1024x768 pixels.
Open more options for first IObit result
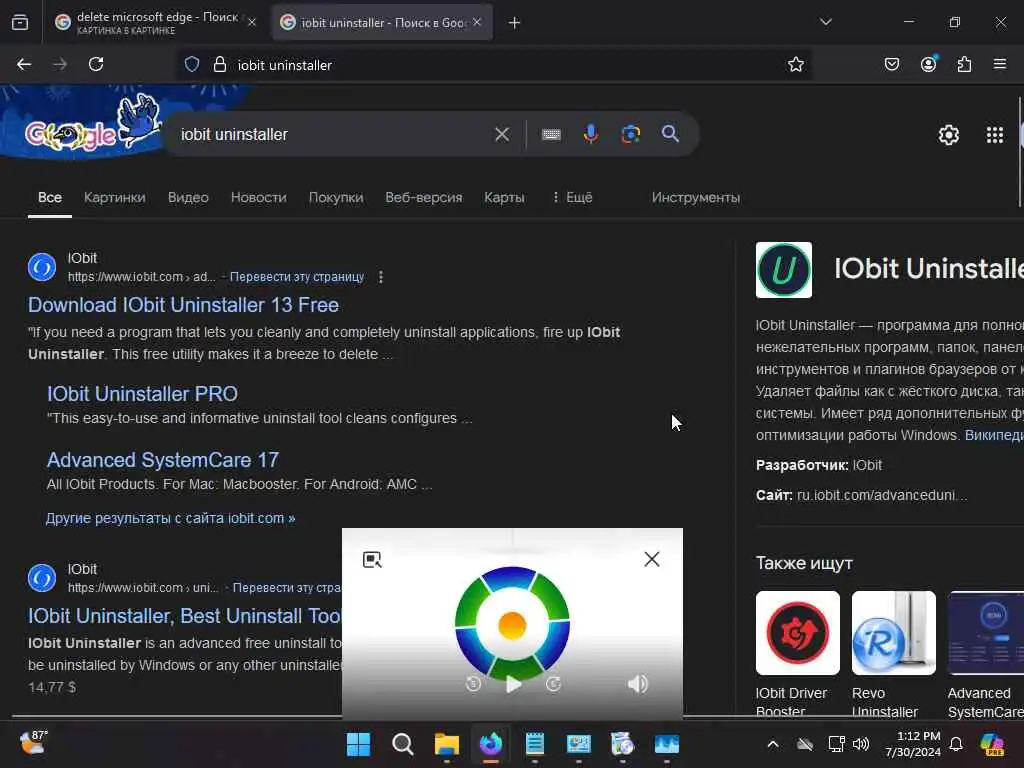[381, 277]
